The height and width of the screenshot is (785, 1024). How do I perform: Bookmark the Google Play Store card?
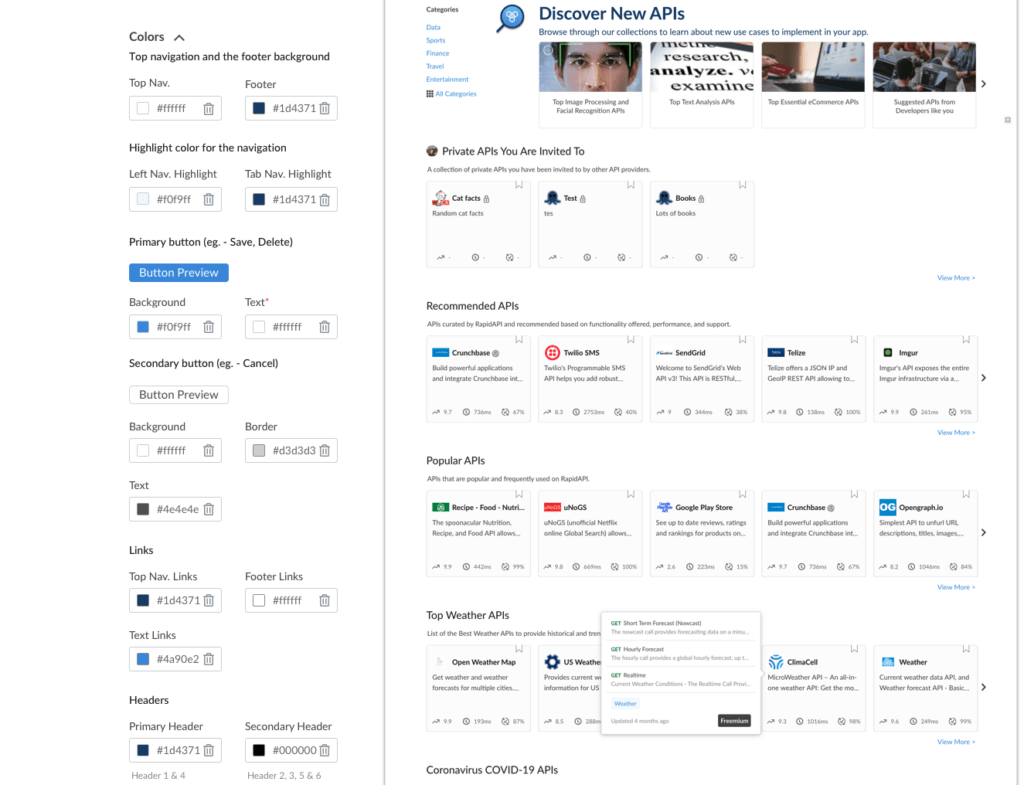pyautogui.click(x=743, y=495)
